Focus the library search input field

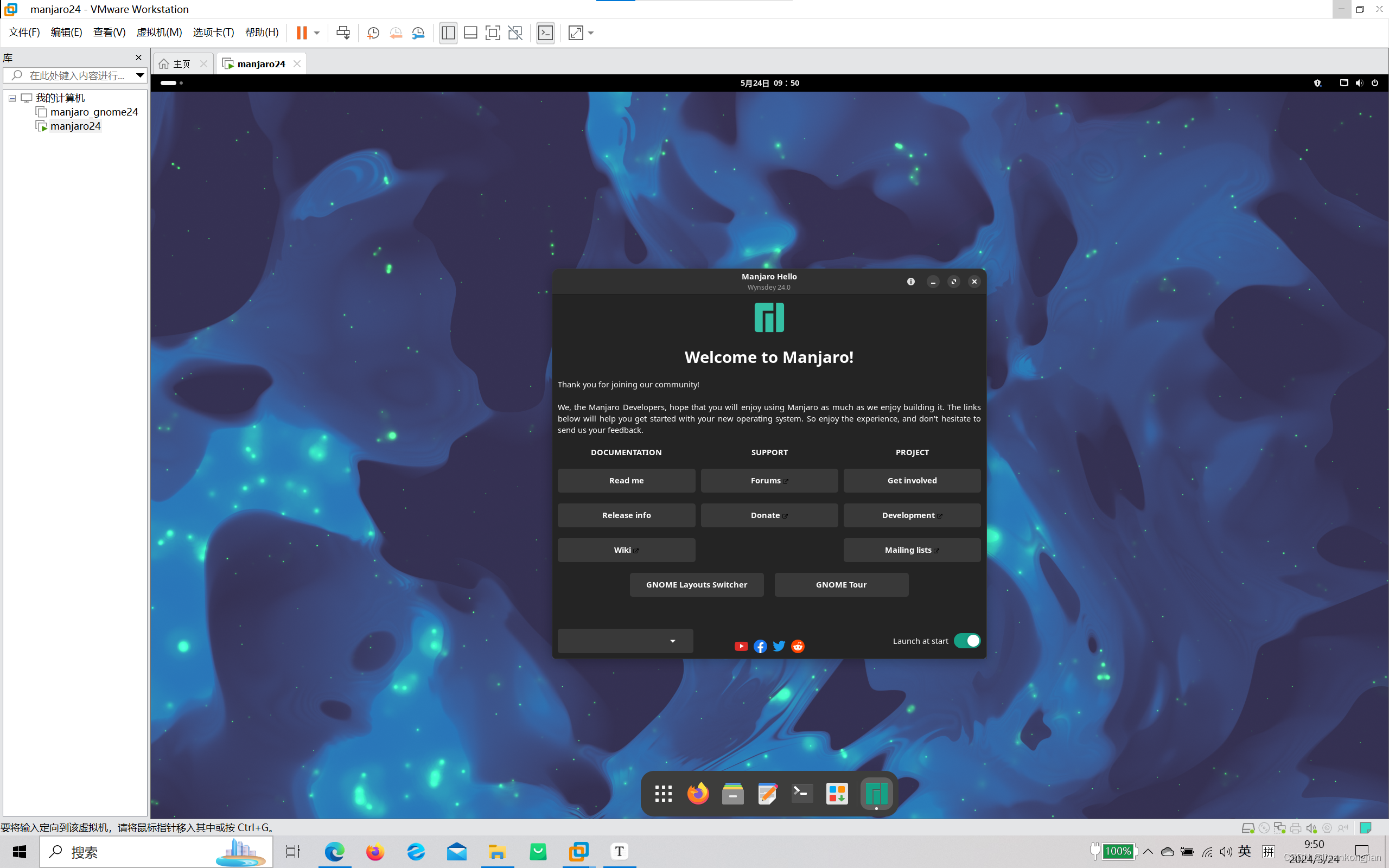[x=77, y=75]
